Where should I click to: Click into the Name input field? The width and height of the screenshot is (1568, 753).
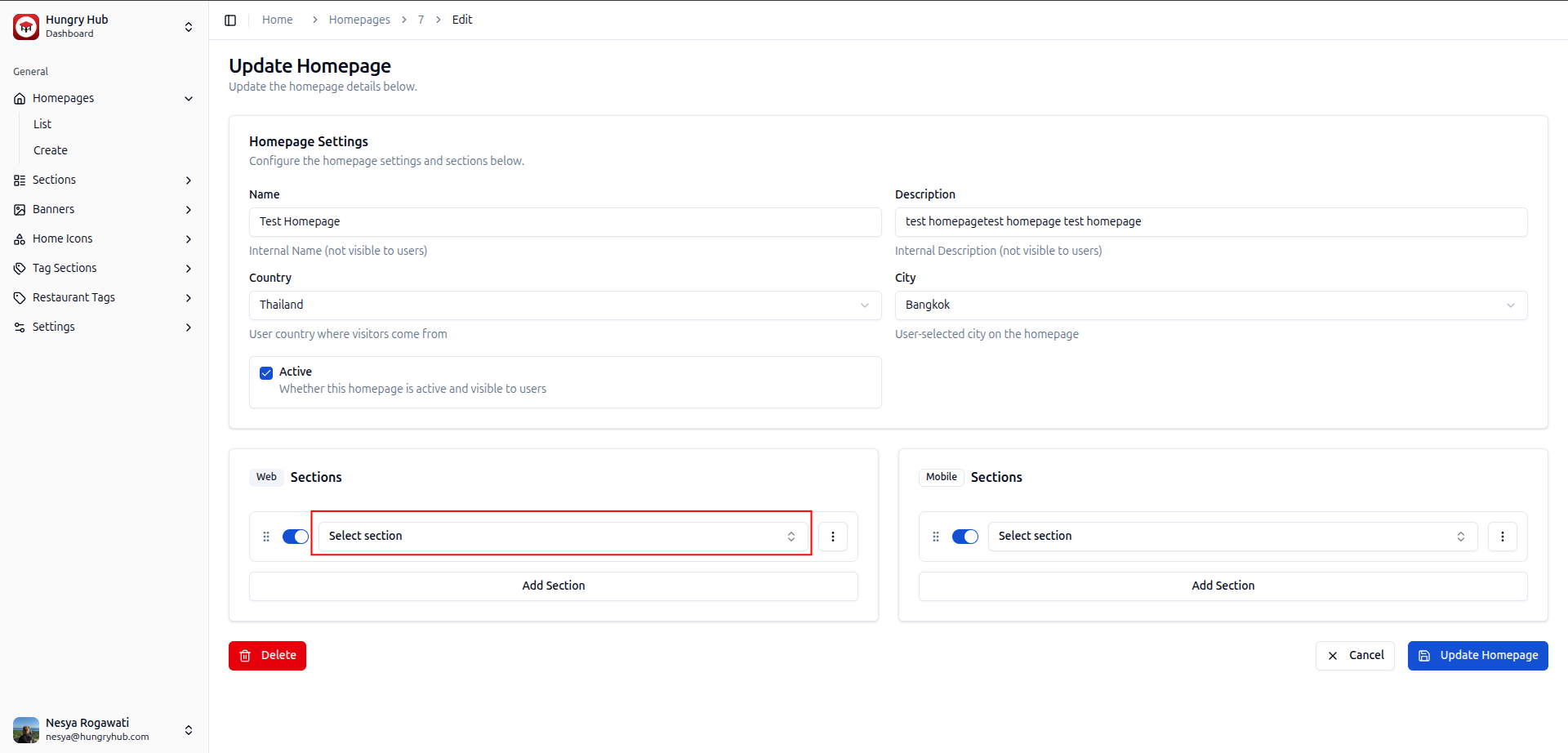pos(564,222)
